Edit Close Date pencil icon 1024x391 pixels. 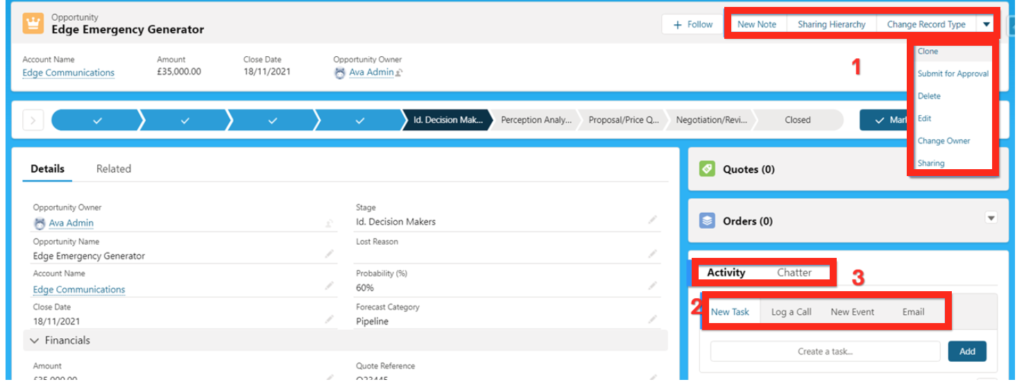pos(330,319)
